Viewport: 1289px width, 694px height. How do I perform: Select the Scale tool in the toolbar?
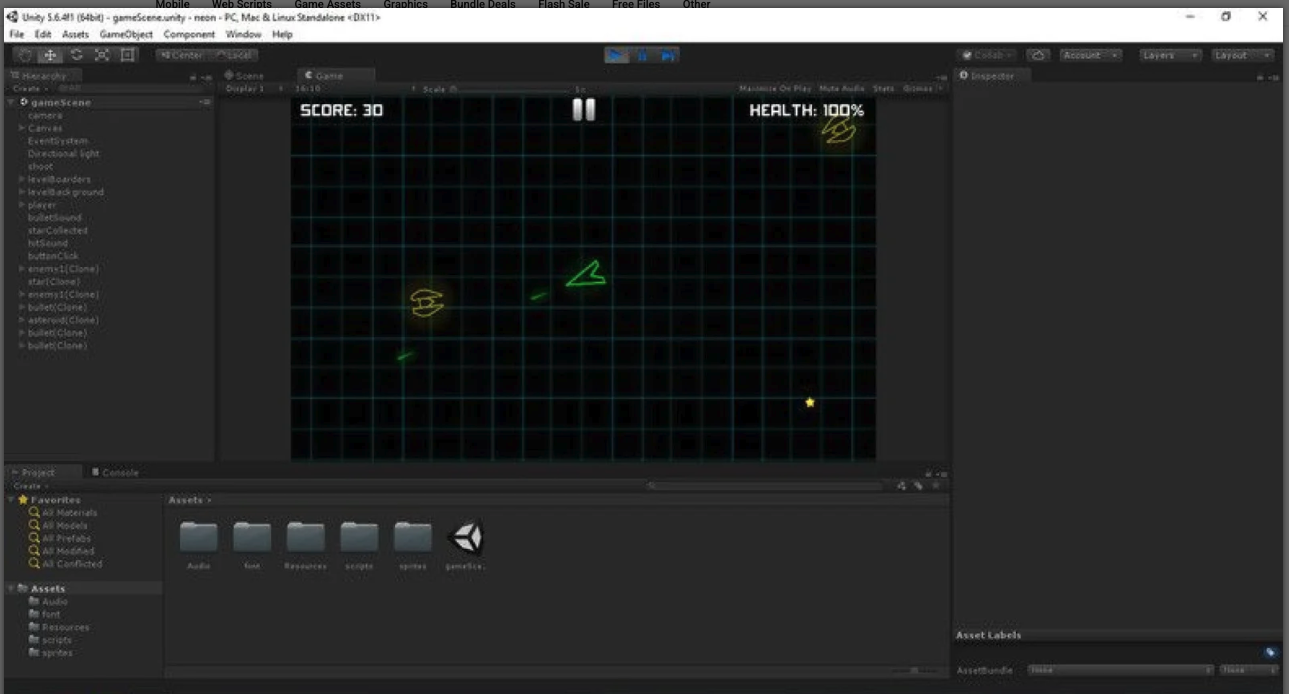click(102, 55)
